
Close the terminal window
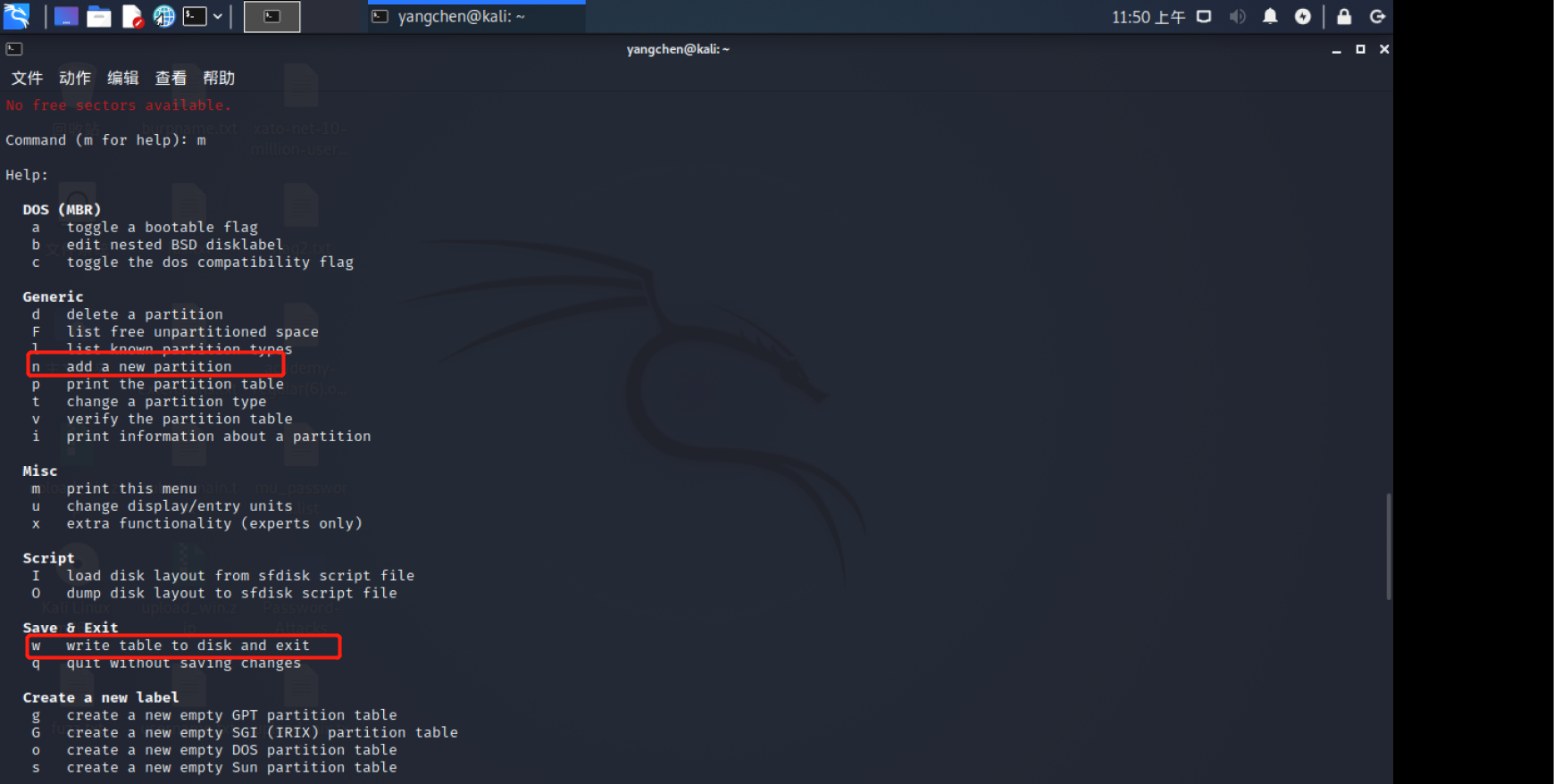pos(1384,49)
